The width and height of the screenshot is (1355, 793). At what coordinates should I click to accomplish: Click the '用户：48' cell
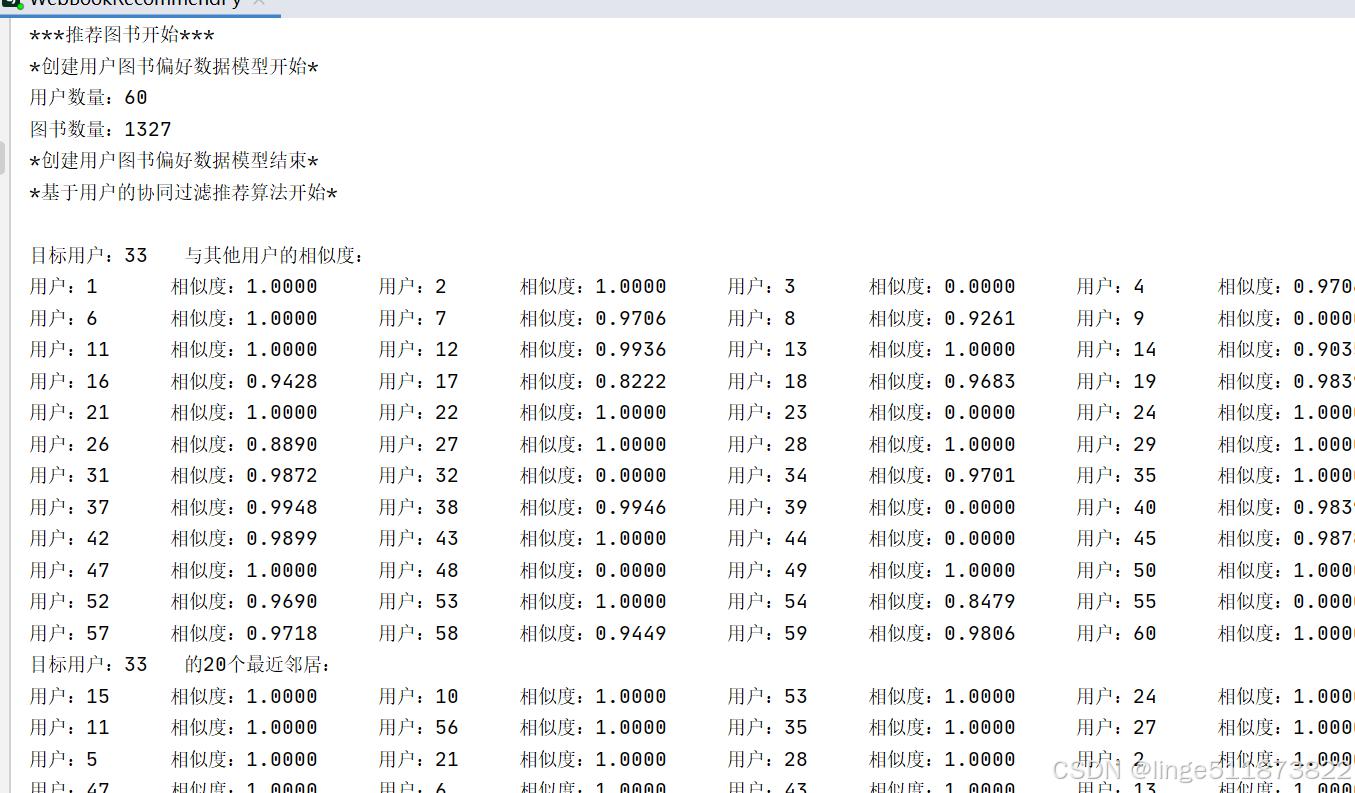(x=418, y=571)
